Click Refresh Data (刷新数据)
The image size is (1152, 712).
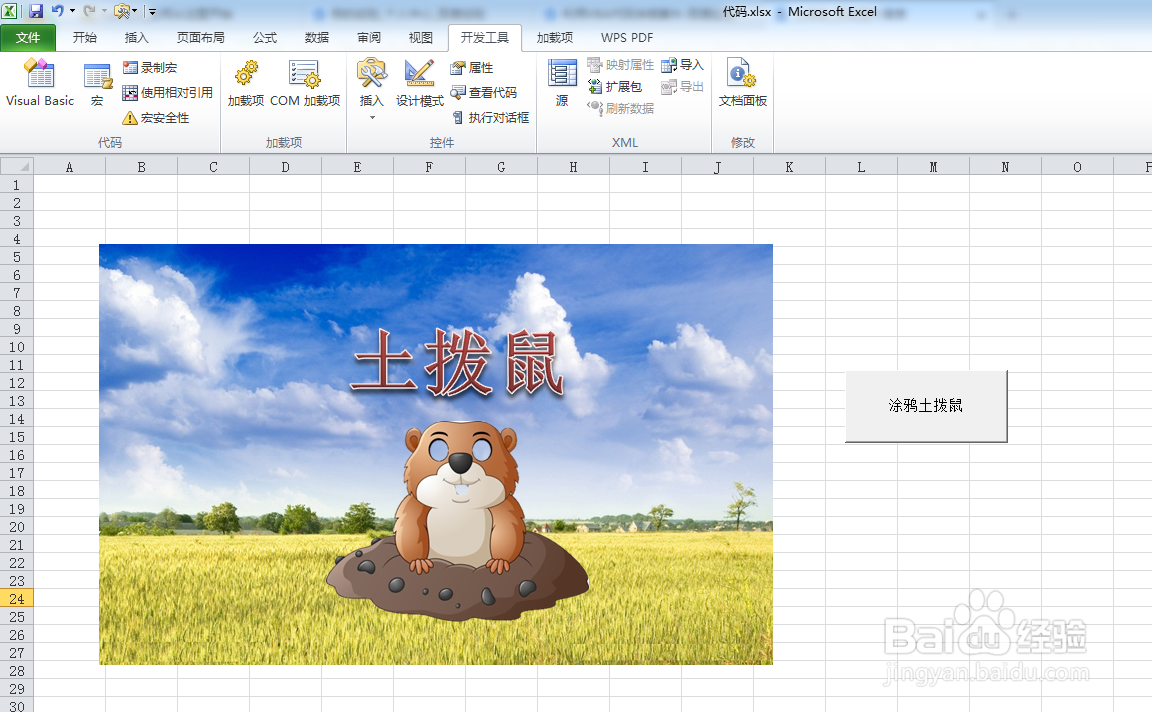[621, 109]
